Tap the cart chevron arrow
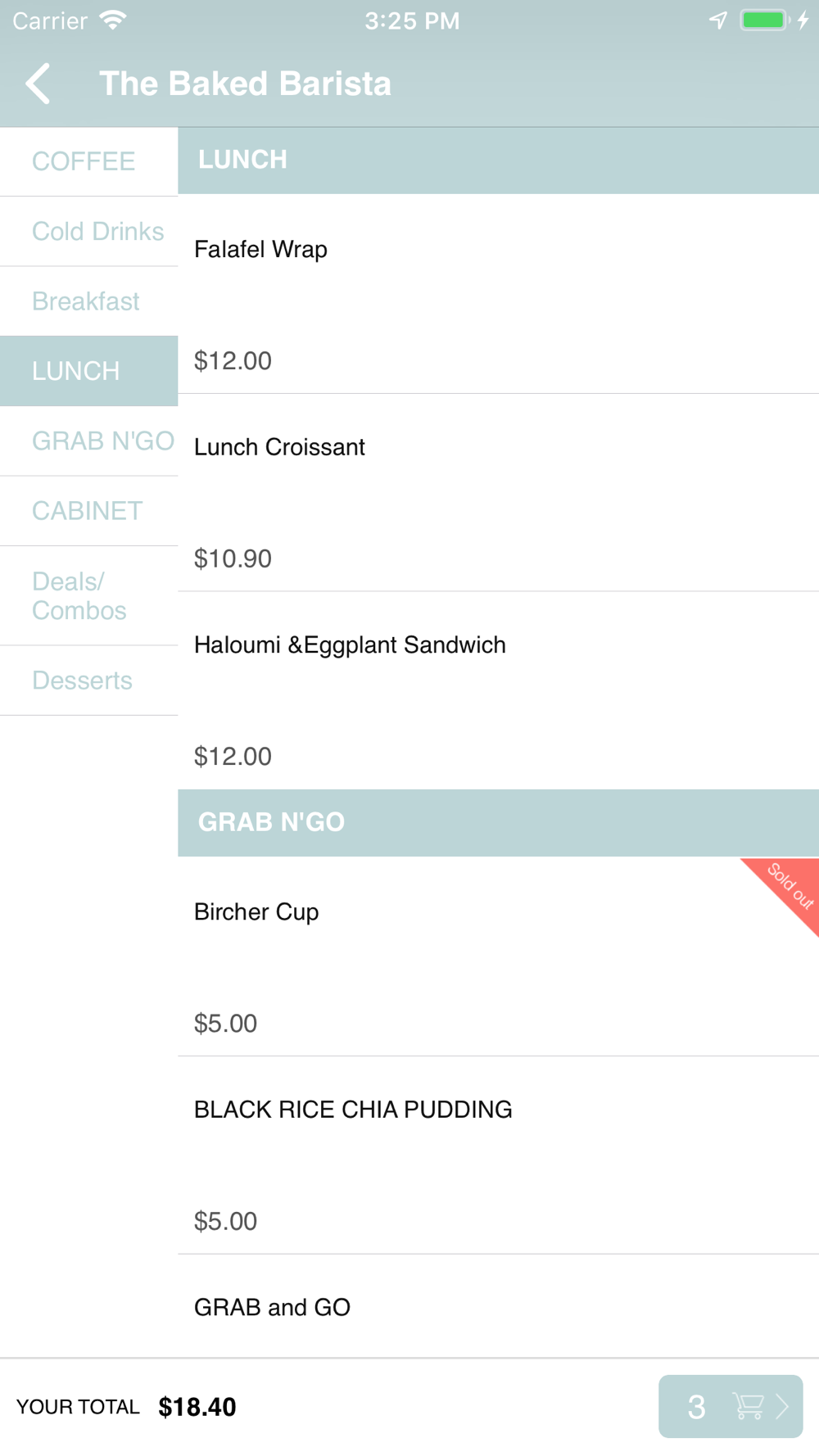 (782, 1406)
